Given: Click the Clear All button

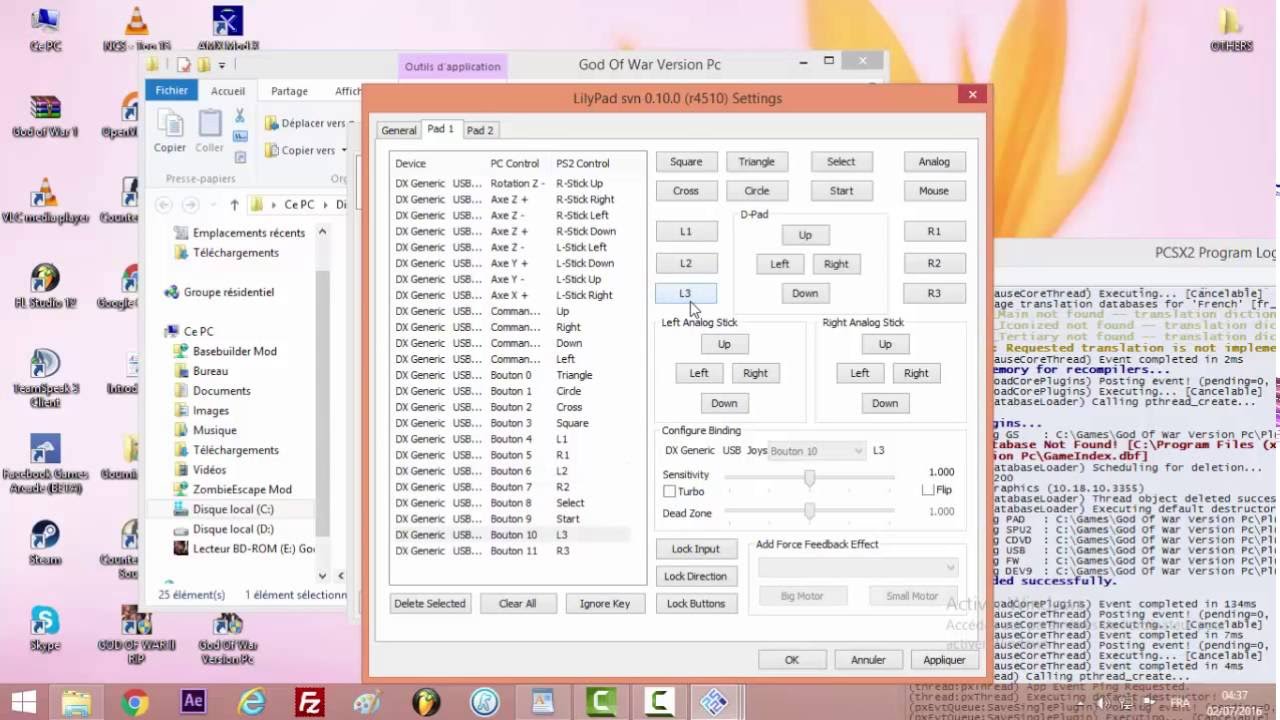Looking at the screenshot, I should point(517,603).
